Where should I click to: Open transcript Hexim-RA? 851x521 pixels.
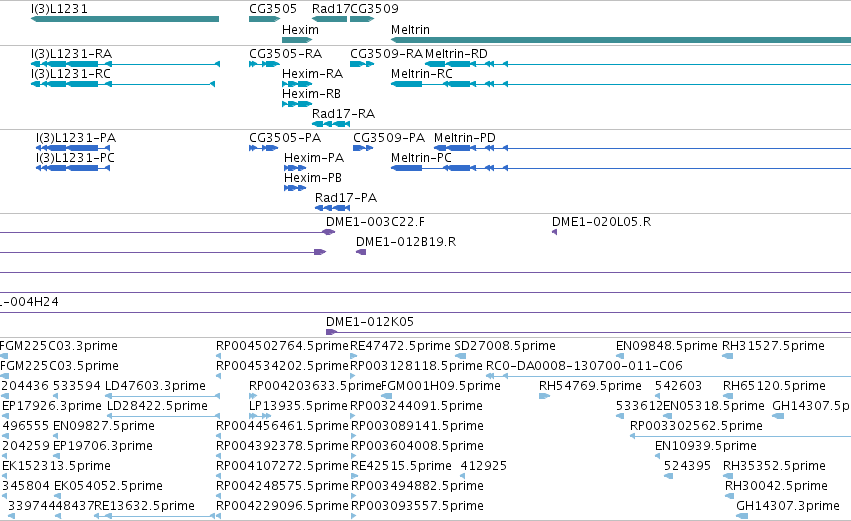click(313, 74)
